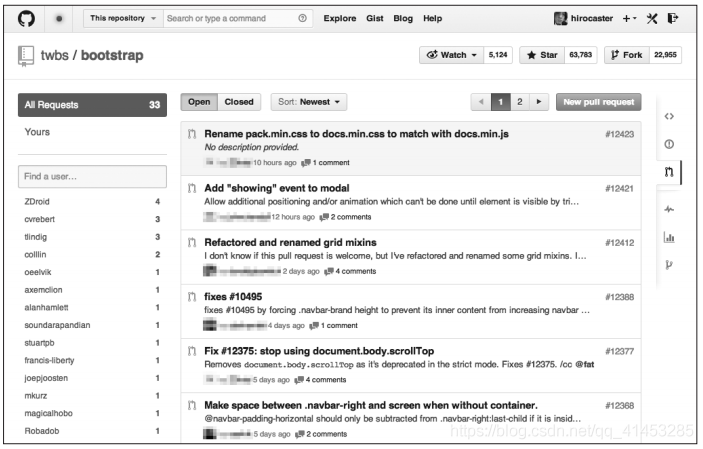View the 63,783 stargazers count
This screenshot has width=703, height=449.
coord(581,55)
